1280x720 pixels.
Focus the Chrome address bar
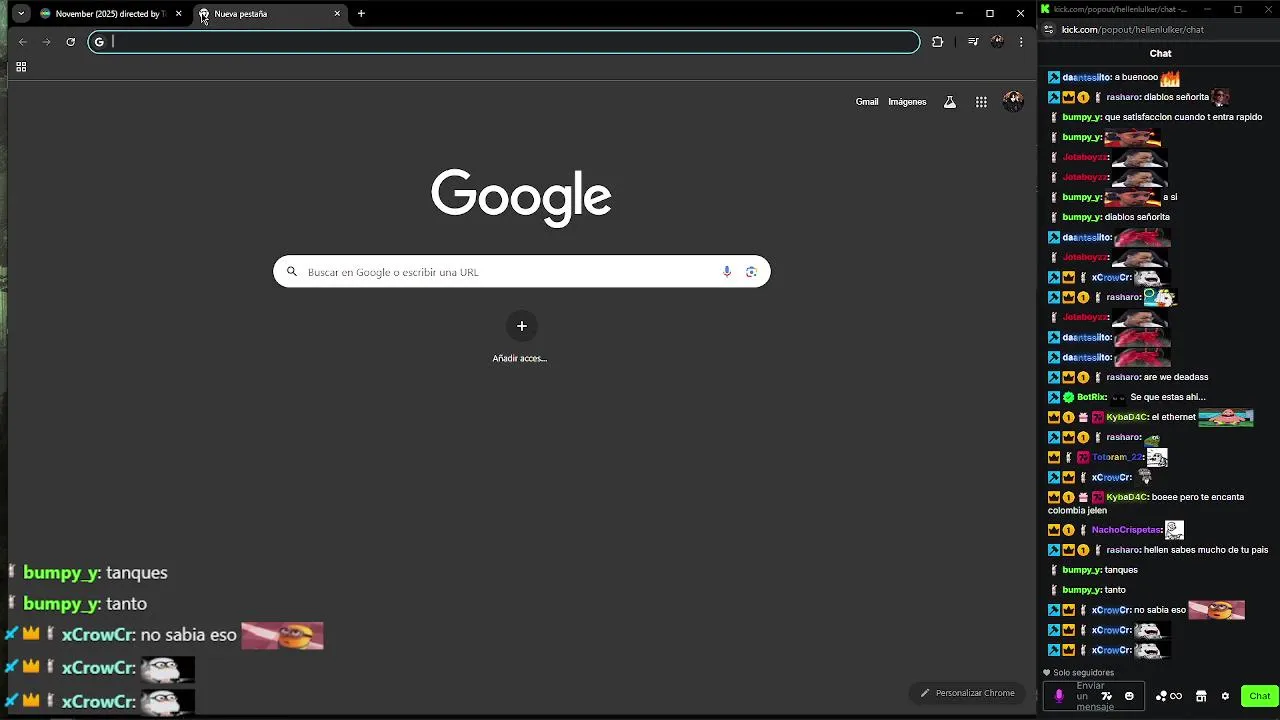[x=504, y=42]
